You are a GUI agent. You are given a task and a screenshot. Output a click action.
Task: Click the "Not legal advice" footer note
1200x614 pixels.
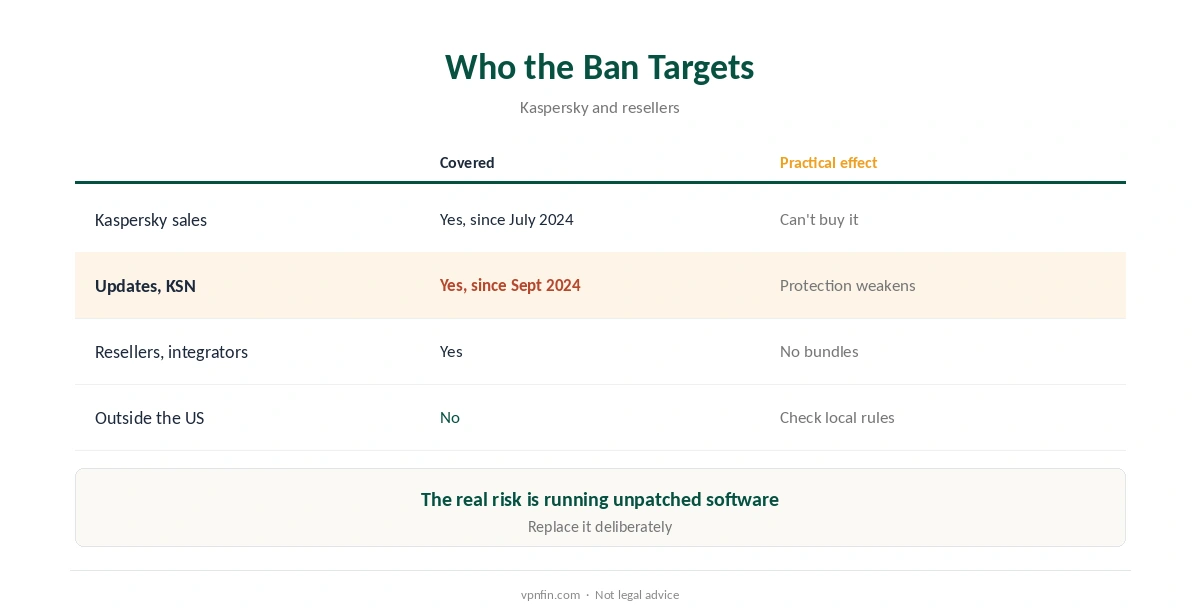tap(637, 595)
